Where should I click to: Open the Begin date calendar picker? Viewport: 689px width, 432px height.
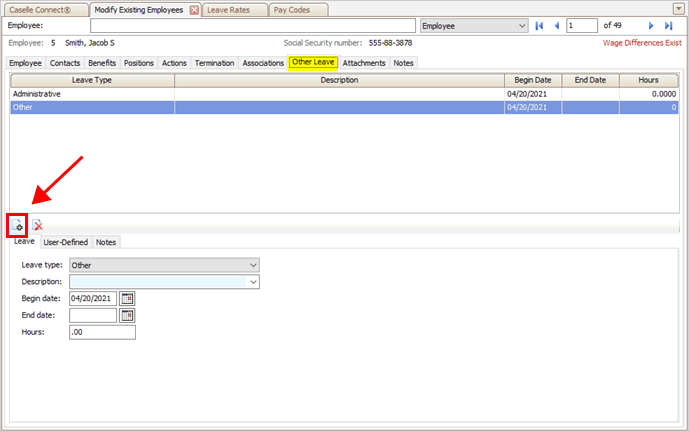tap(127, 298)
